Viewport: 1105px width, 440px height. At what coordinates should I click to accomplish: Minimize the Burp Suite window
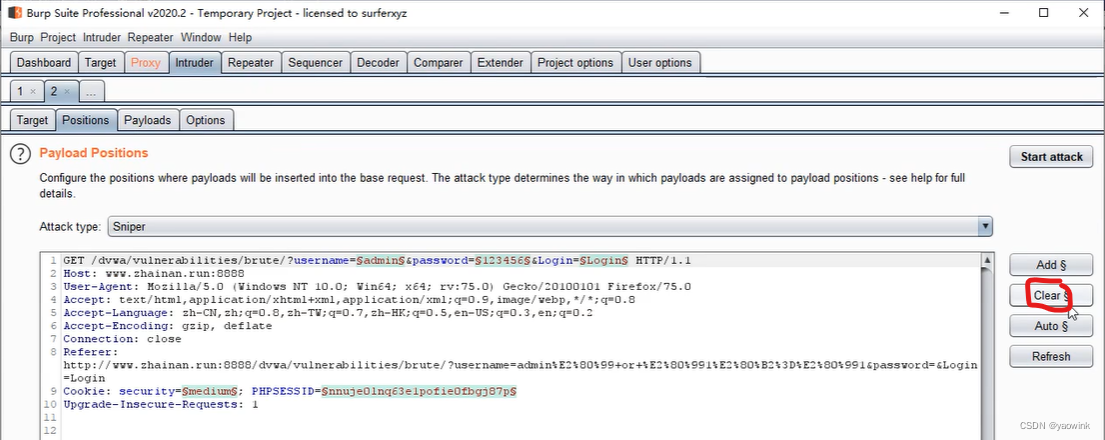pos(1006,13)
